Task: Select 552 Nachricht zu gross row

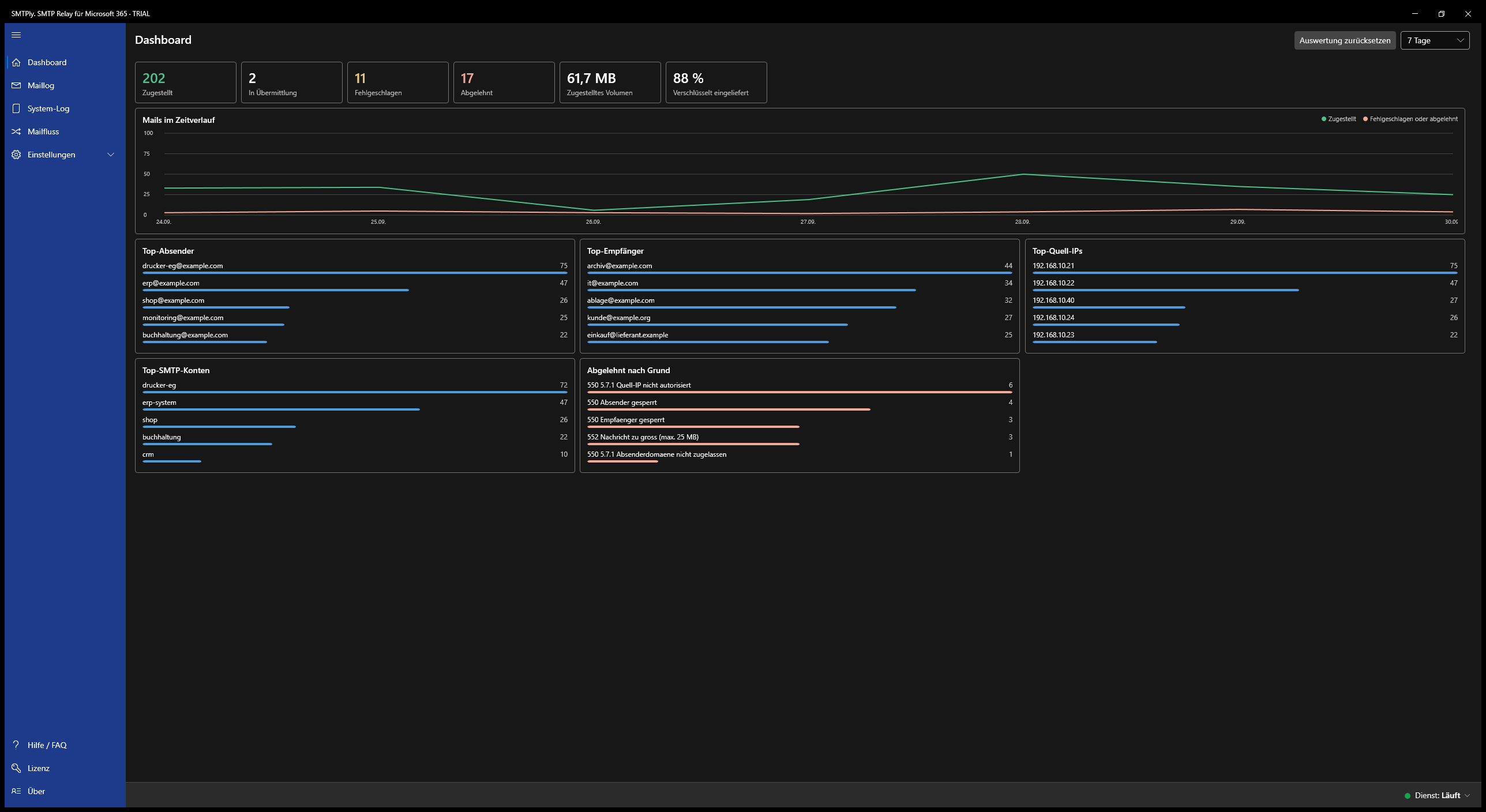Action: pyautogui.click(x=800, y=439)
